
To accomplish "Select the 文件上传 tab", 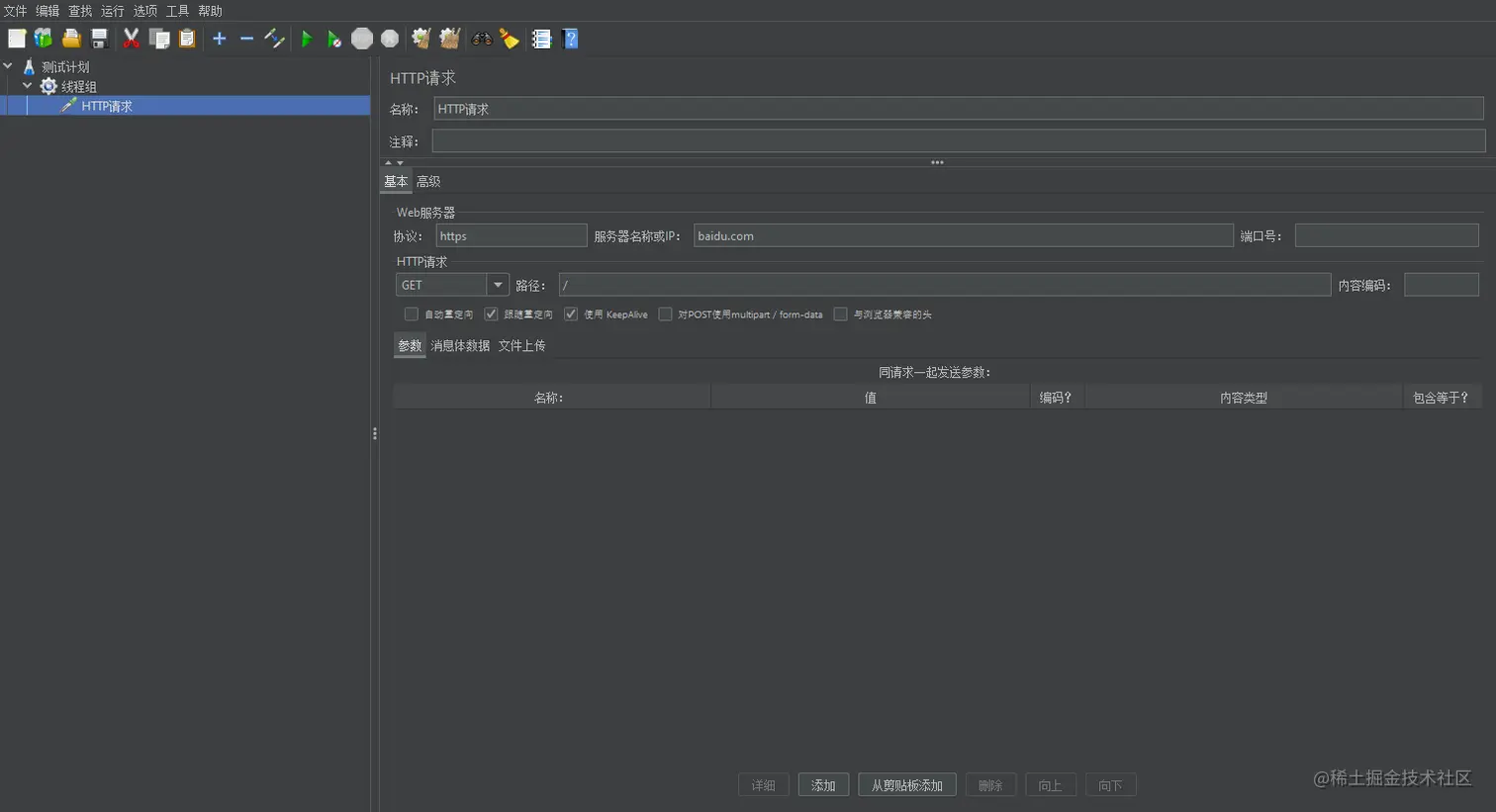I will click(x=521, y=345).
